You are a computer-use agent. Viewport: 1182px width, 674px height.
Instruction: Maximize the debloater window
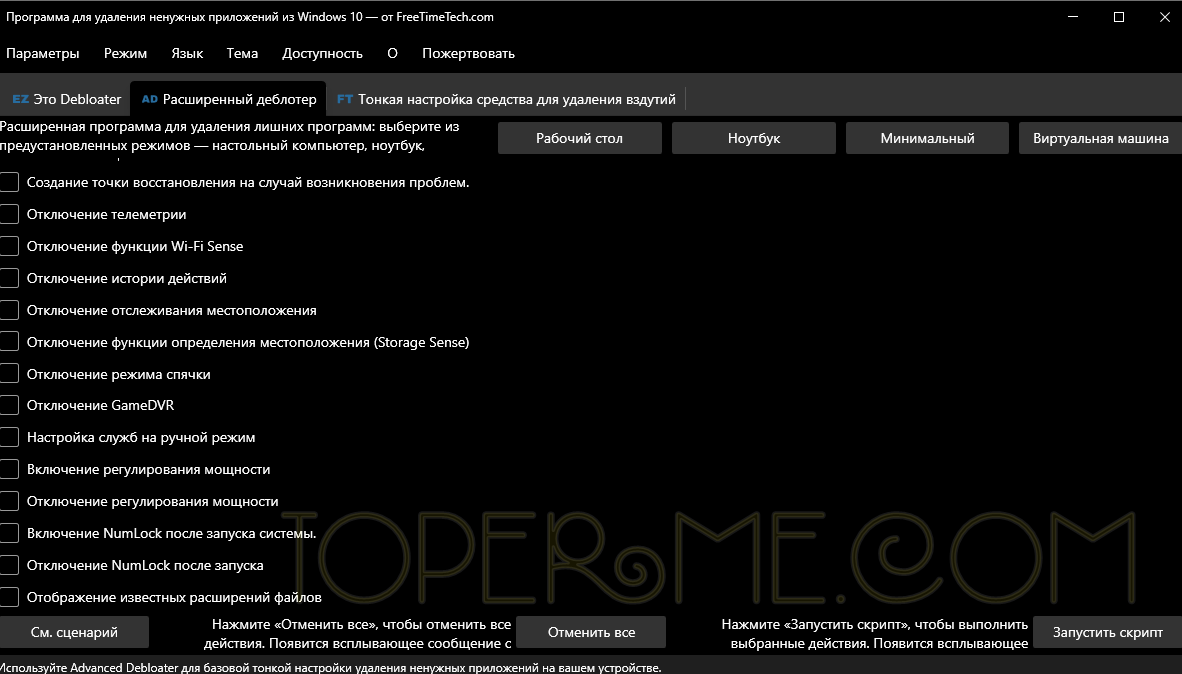coord(1119,17)
